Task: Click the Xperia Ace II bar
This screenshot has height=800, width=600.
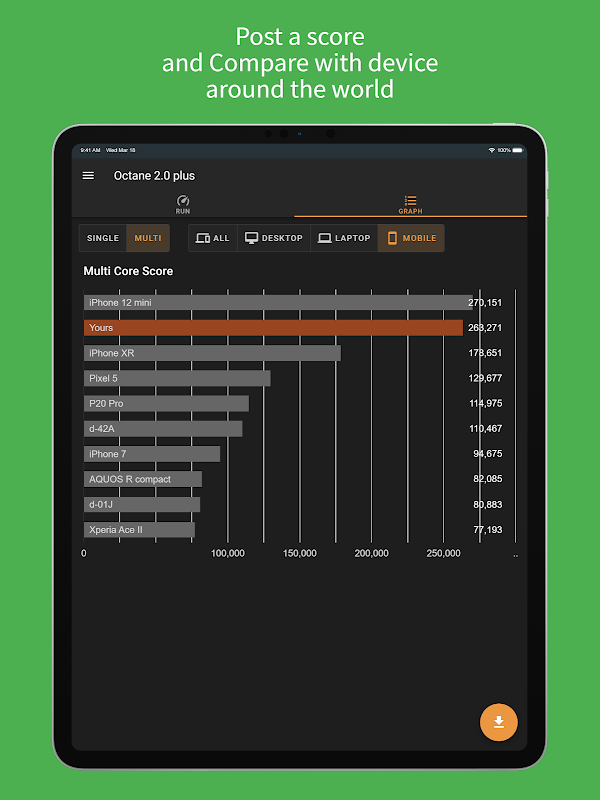Action: (x=139, y=530)
